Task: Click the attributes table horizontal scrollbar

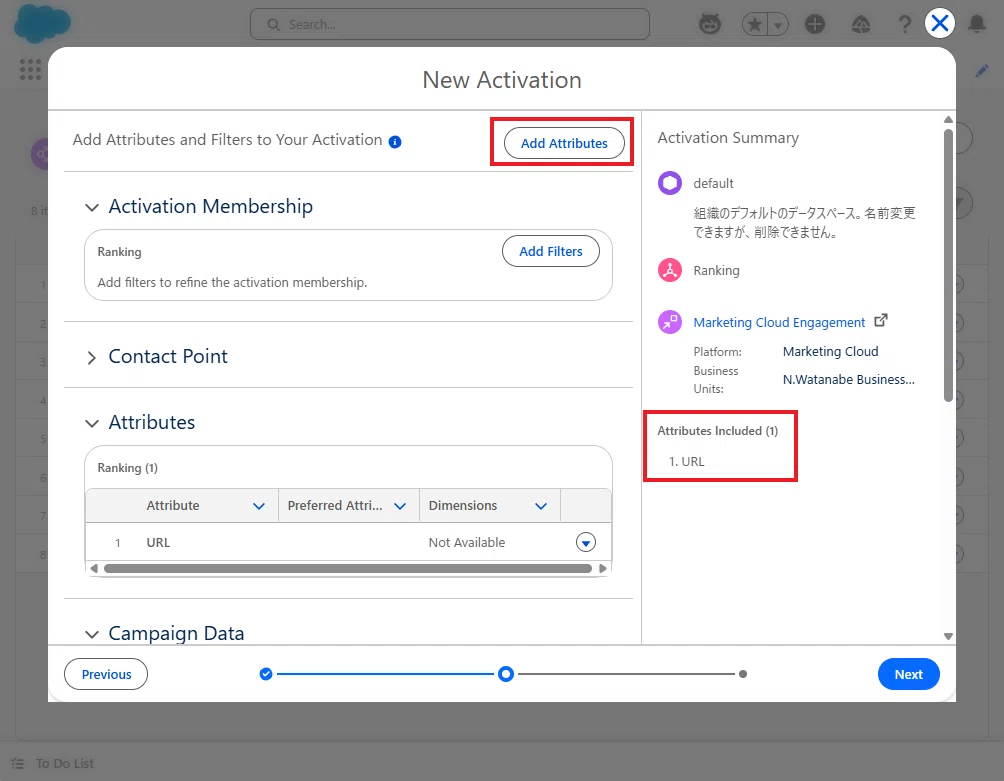Action: coord(348,568)
